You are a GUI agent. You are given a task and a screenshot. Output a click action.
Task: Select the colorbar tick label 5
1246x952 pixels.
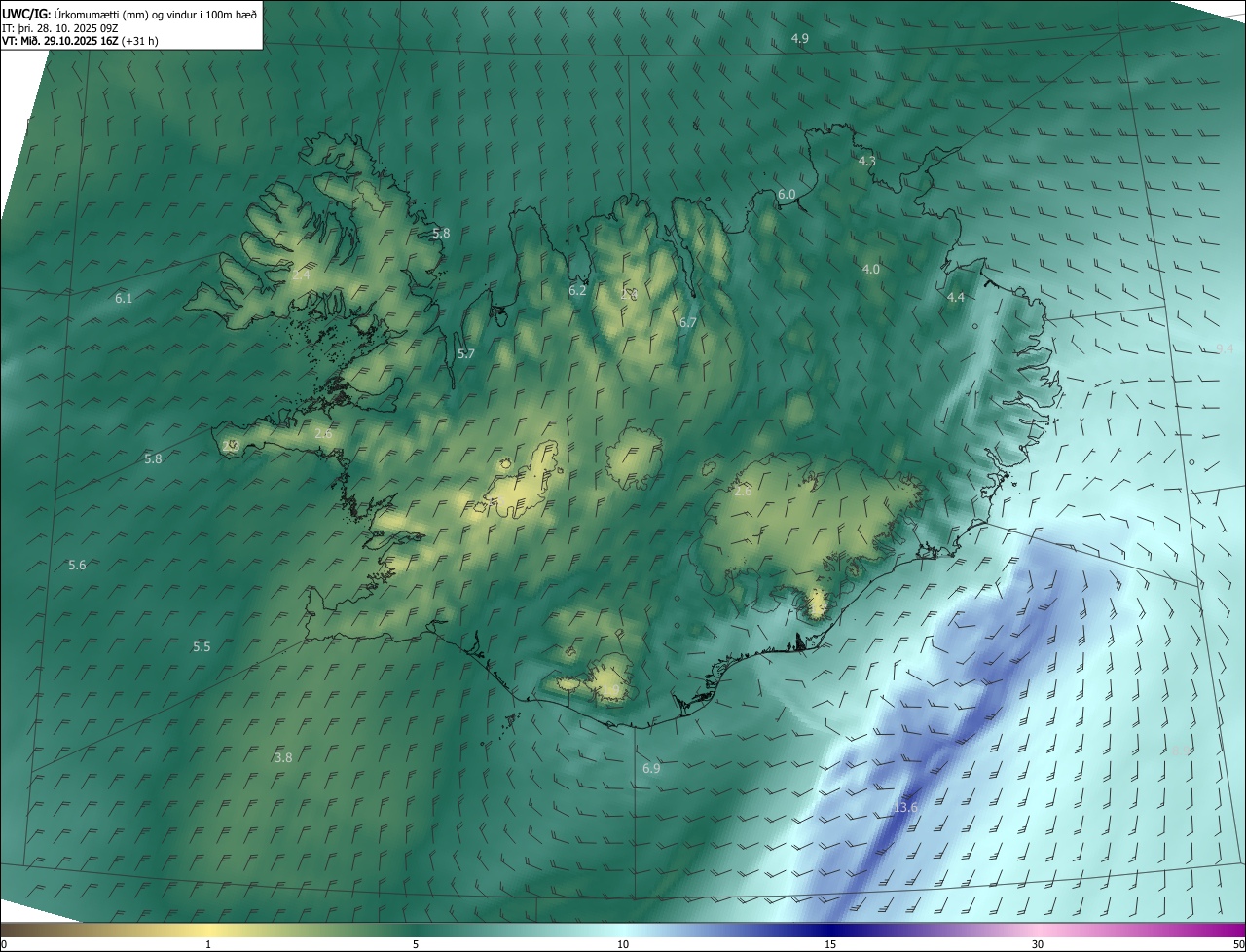pyautogui.click(x=416, y=944)
